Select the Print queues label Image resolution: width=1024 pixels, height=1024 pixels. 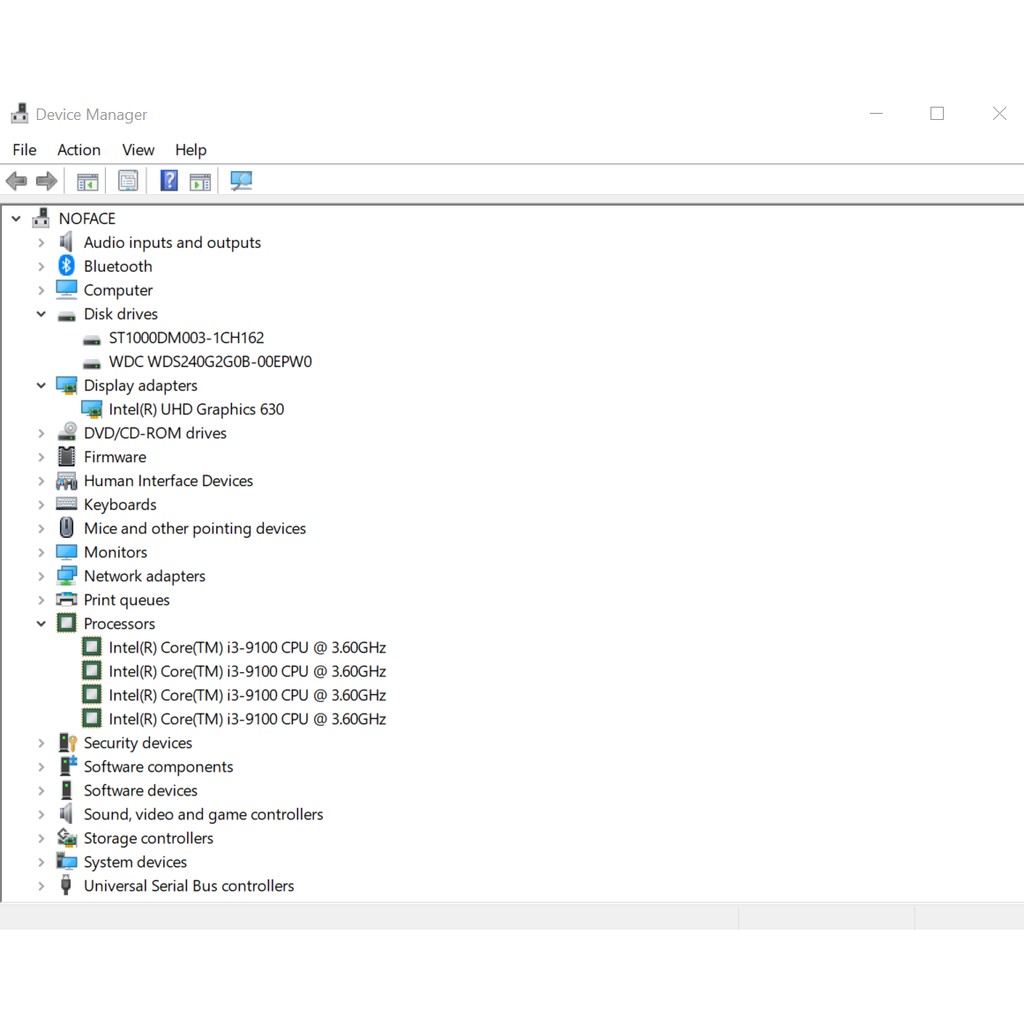coord(127,600)
